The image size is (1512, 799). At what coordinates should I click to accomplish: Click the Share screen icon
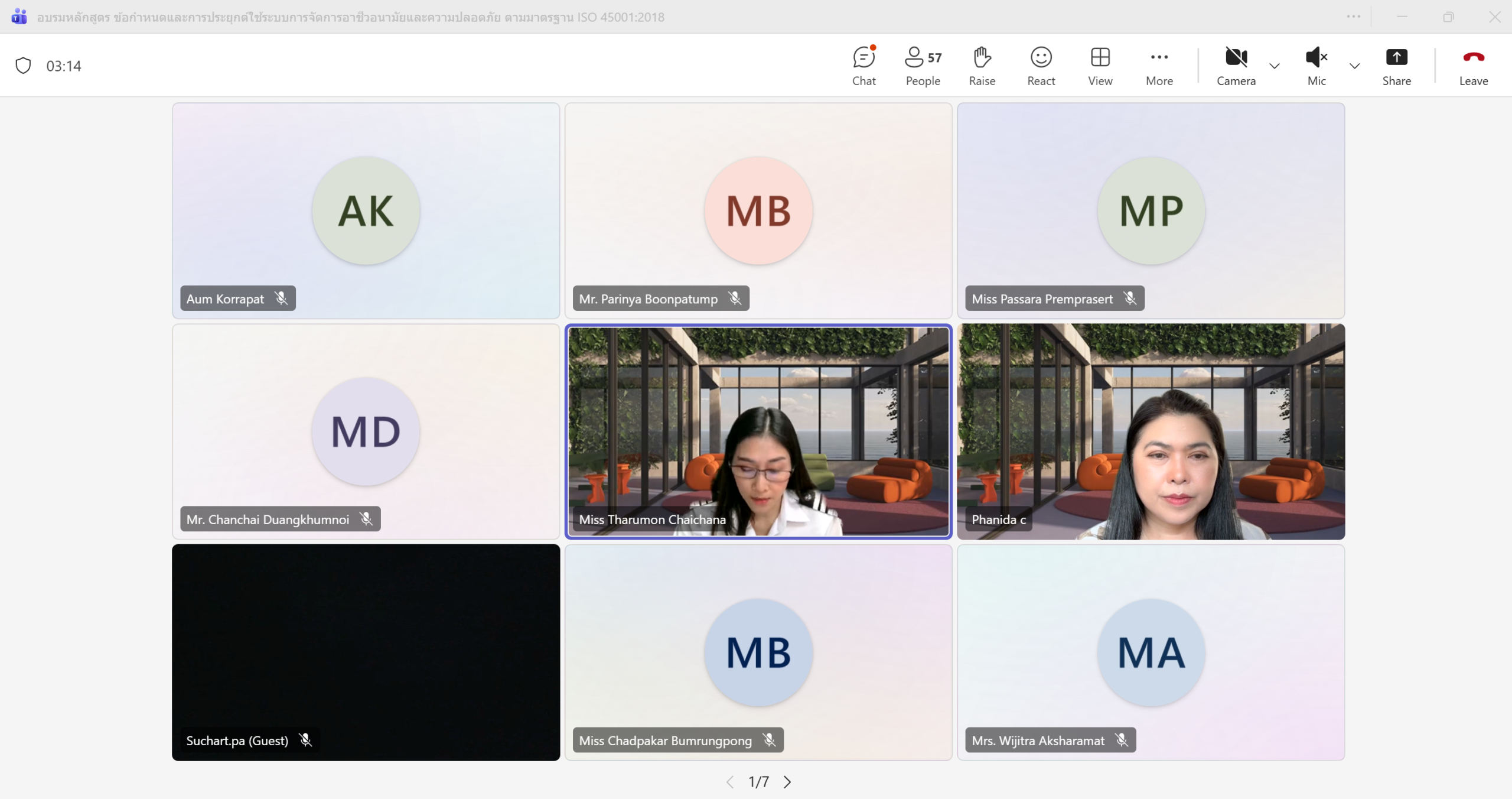click(1396, 57)
